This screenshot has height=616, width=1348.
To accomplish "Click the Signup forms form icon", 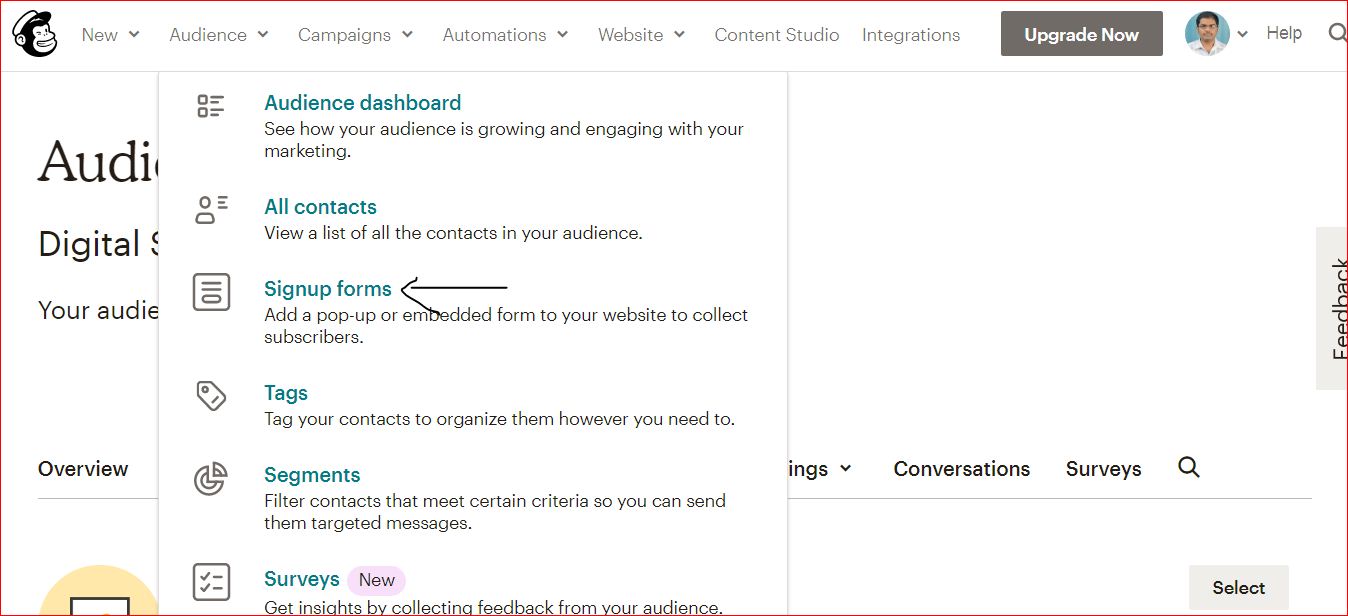I will (x=211, y=292).
